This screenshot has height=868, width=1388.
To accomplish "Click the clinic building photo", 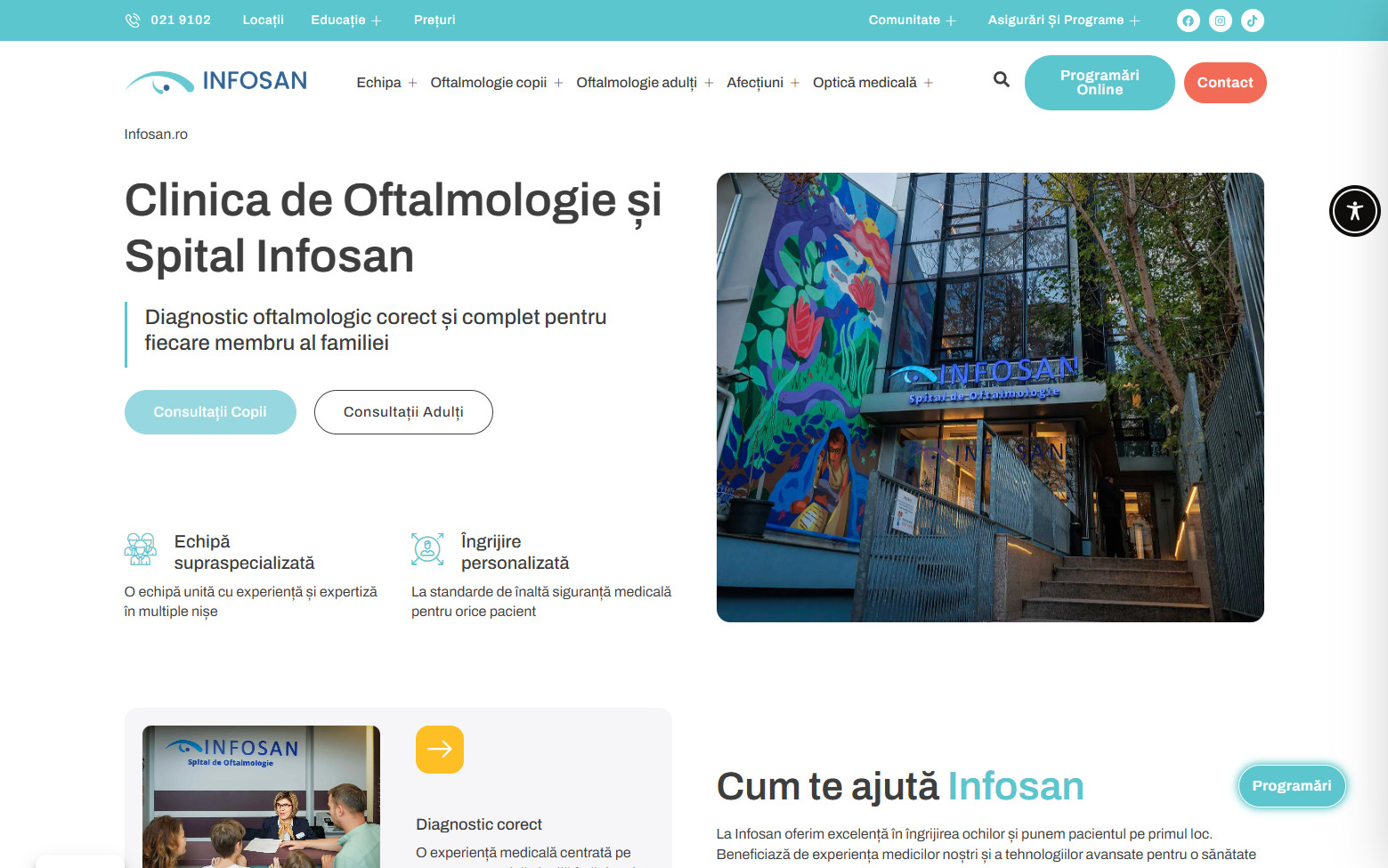I will (x=990, y=397).
